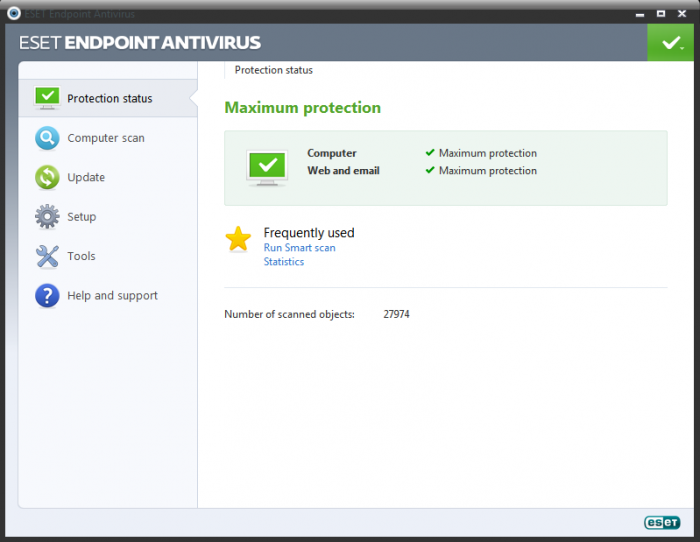Click the large green monitor status icon

tap(267, 167)
